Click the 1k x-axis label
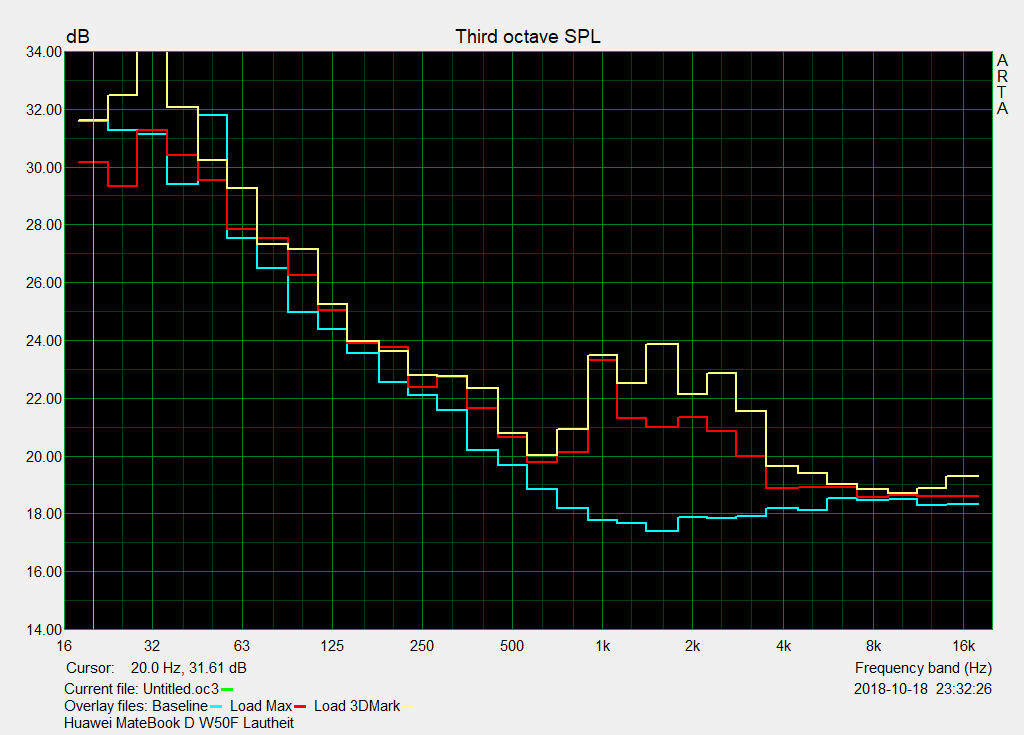The image size is (1024, 735). pos(602,646)
